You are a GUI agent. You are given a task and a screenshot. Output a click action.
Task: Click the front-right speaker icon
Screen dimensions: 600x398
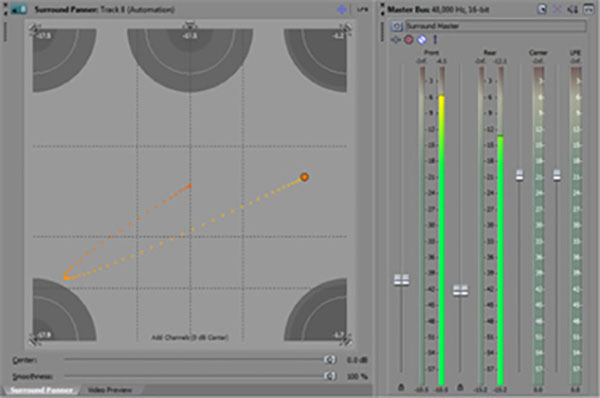coord(346,28)
